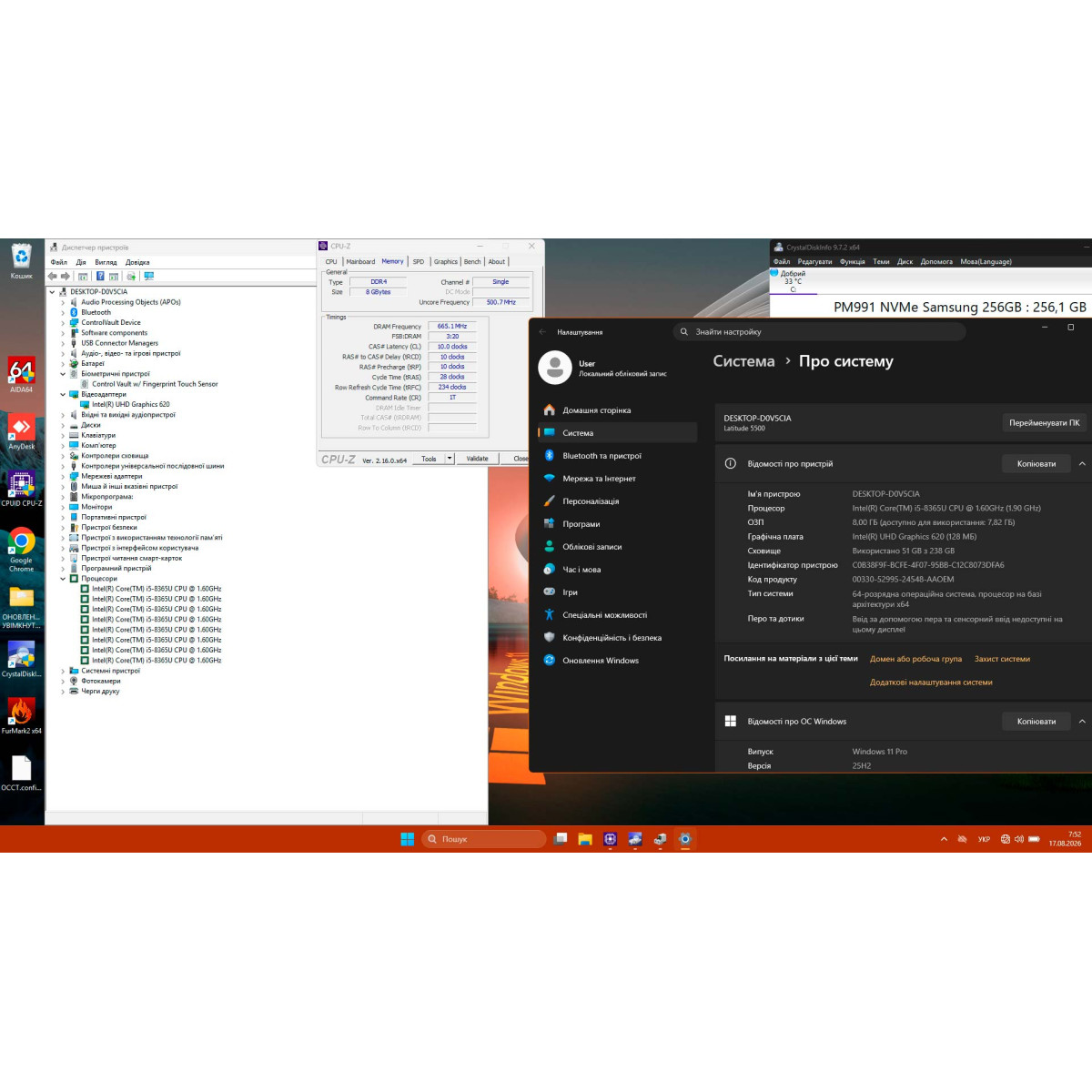Launch Google Chrome from the desktop
The image size is (1092, 1092).
[x=22, y=548]
